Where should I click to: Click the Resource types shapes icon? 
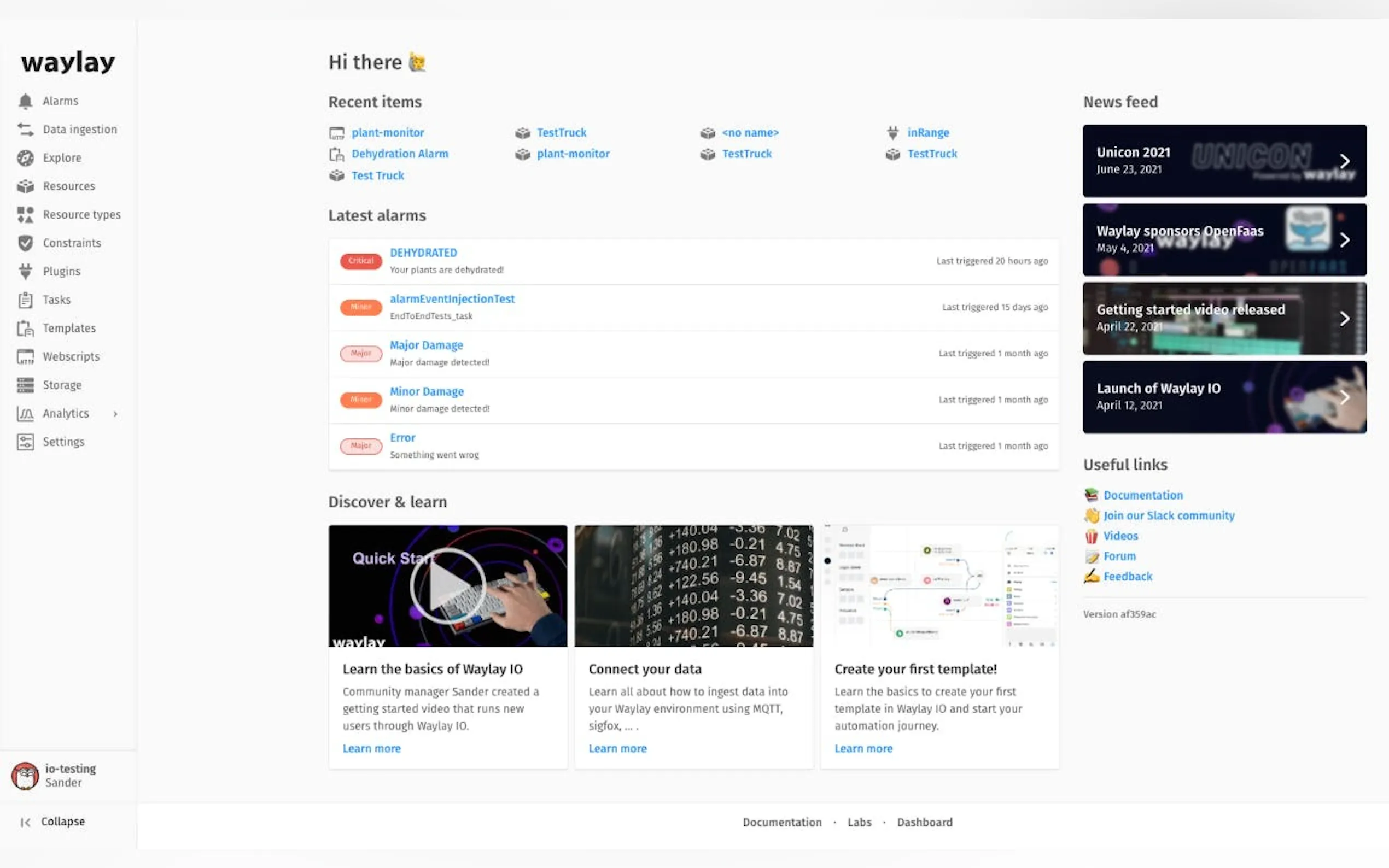[x=25, y=215]
